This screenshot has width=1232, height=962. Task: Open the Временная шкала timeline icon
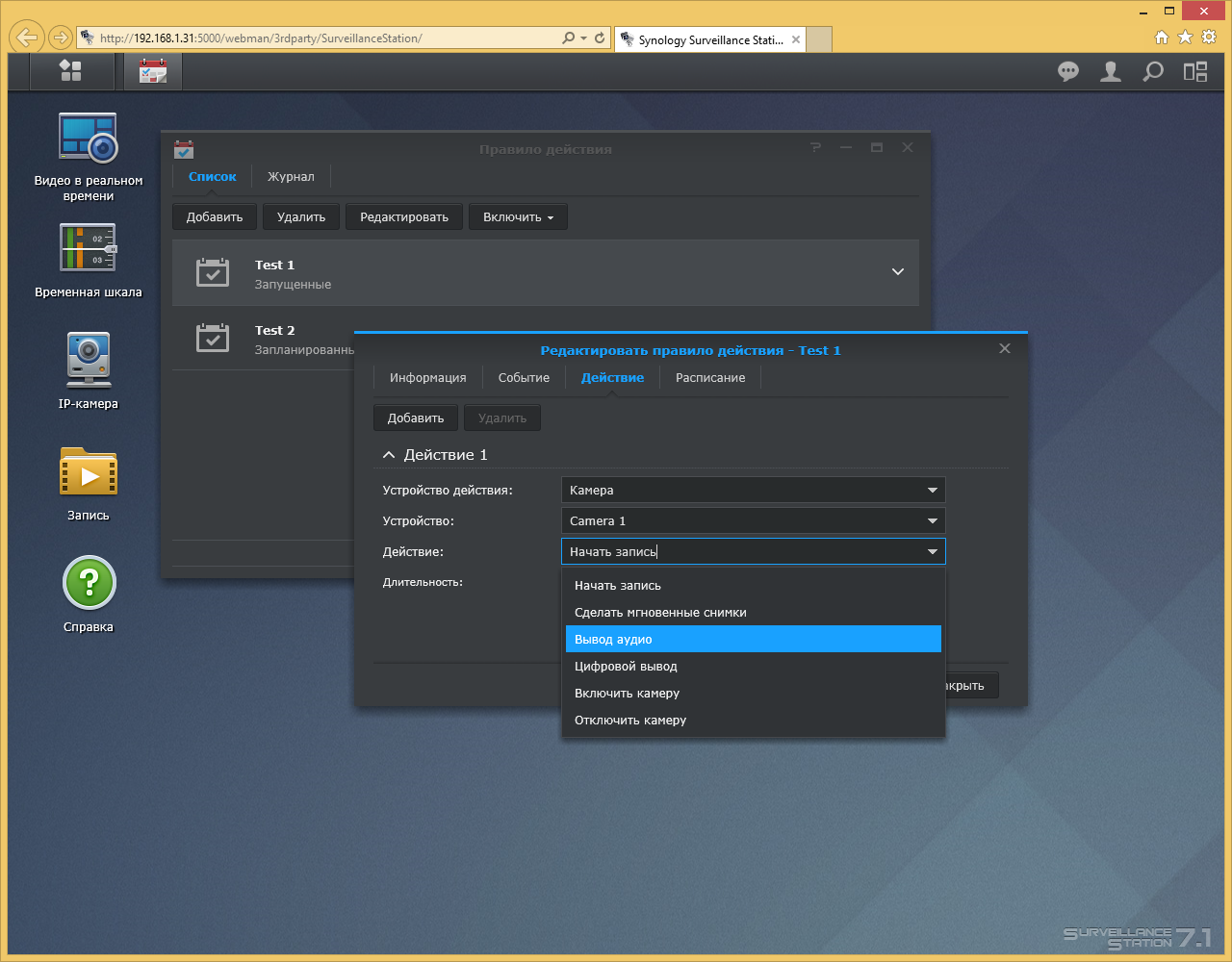[x=89, y=260]
